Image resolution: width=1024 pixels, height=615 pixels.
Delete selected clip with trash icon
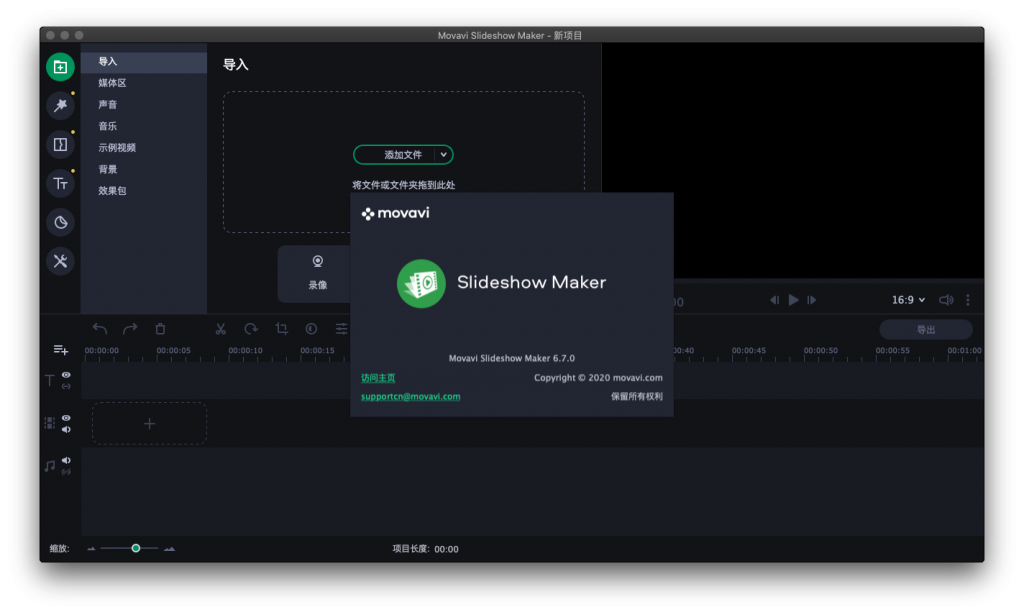pos(160,328)
